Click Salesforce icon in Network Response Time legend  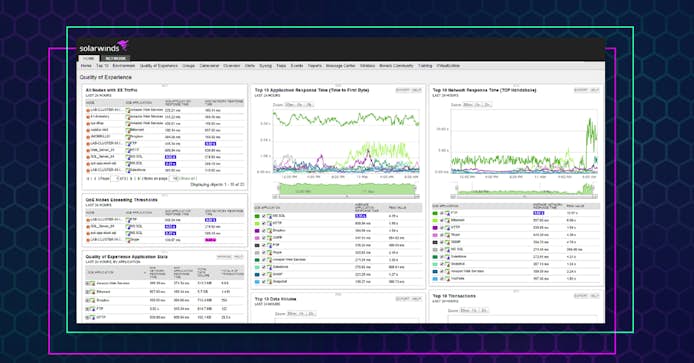click(447, 257)
